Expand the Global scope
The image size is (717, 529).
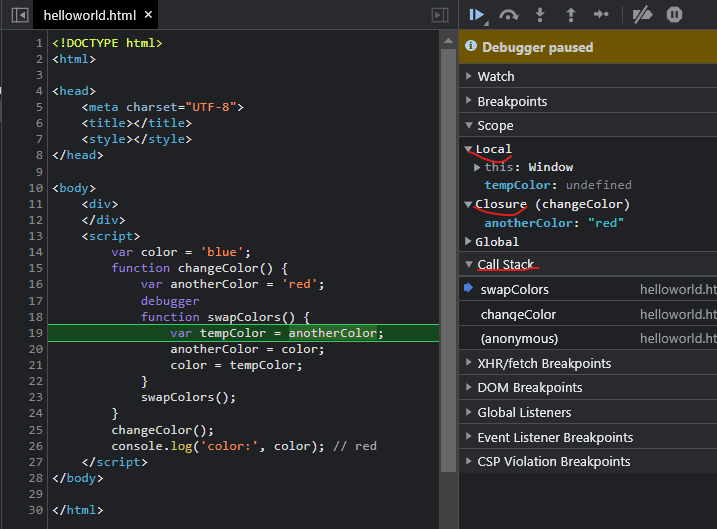(497, 241)
